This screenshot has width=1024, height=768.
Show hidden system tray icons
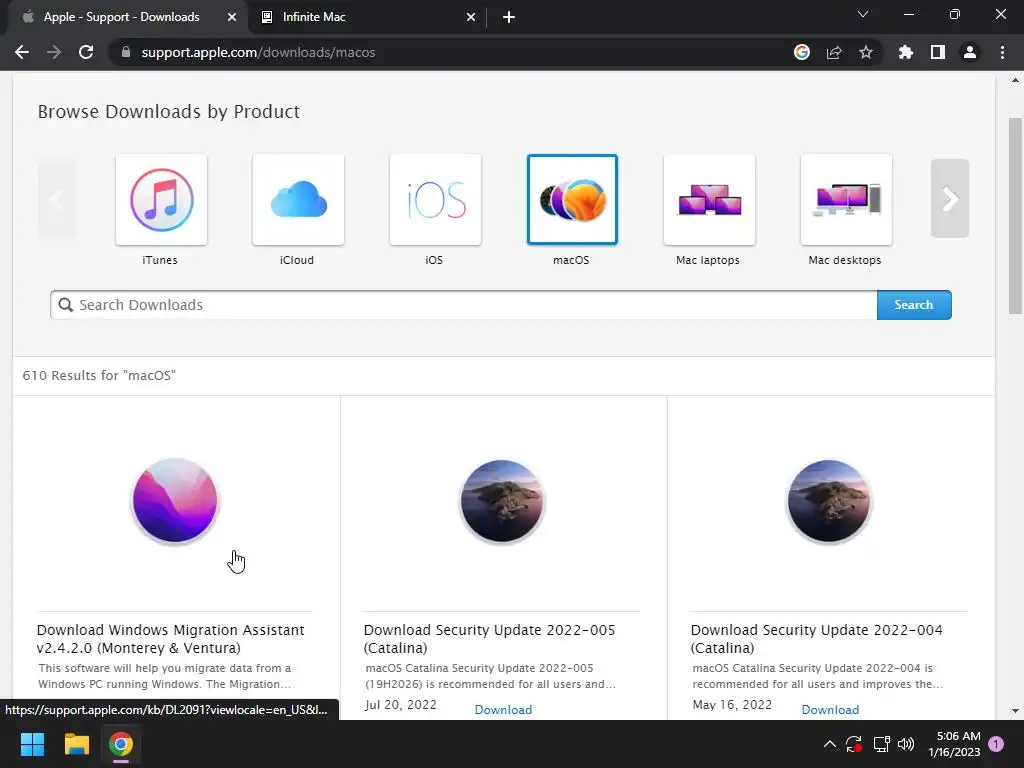(x=829, y=744)
